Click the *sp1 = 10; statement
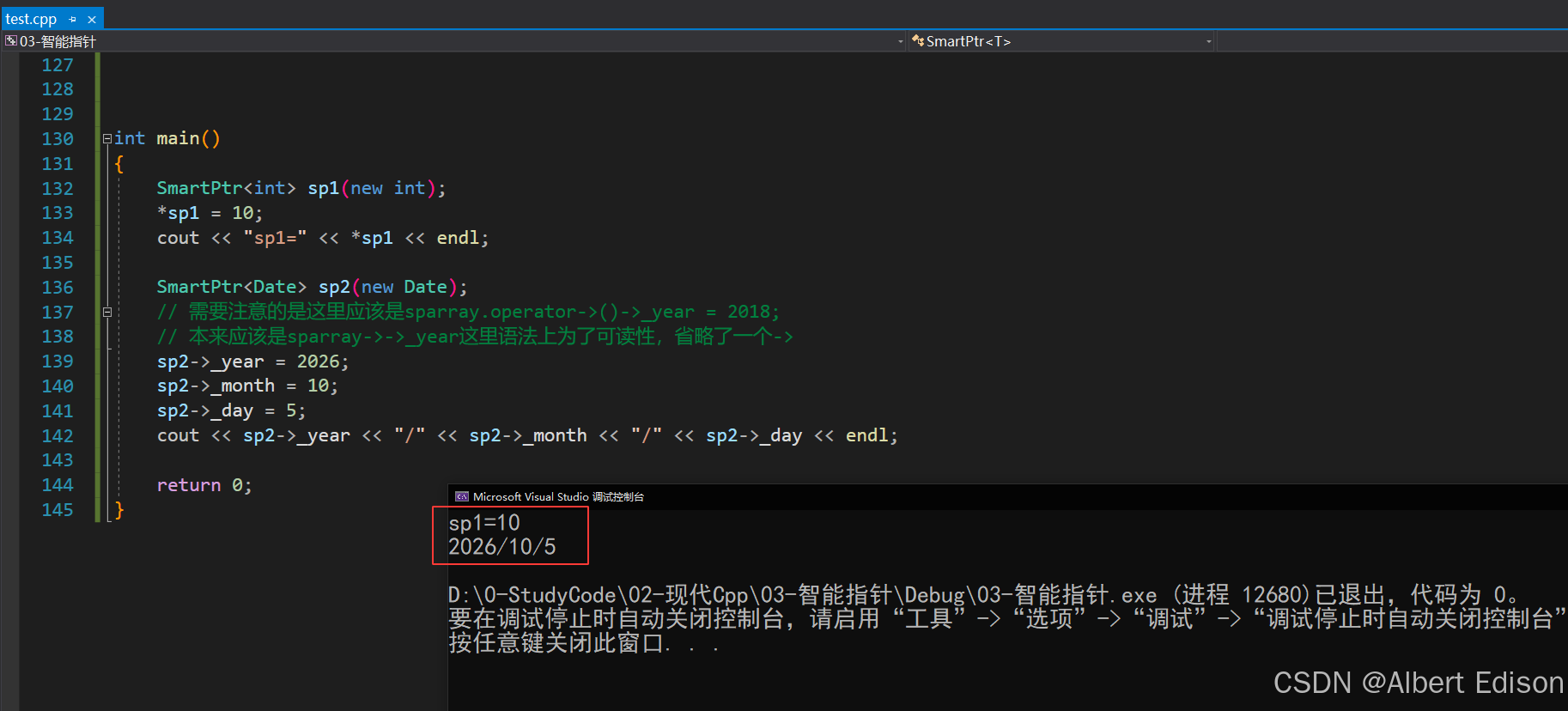1568x711 pixels. (x=210, y=213)
